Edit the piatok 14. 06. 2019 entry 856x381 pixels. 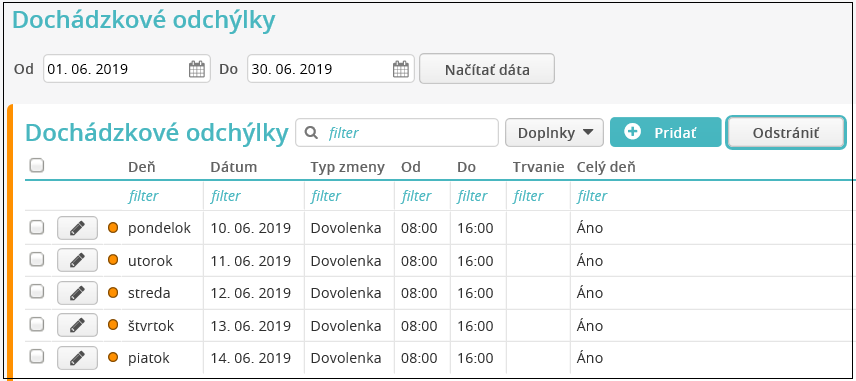[x=78, y=358]
